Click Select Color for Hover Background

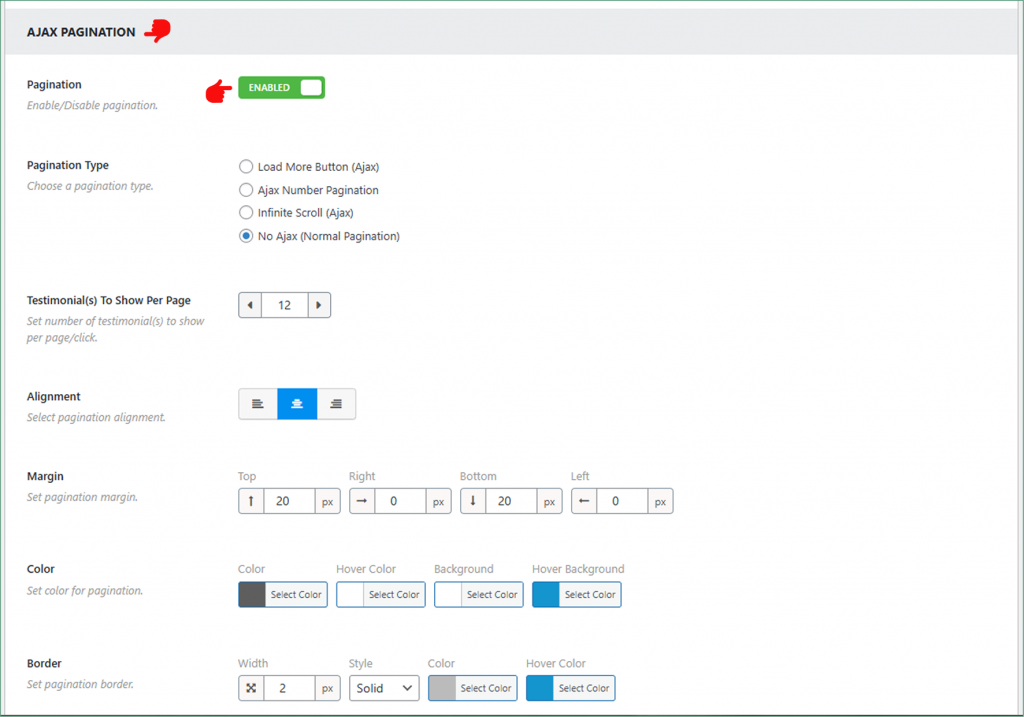[590, 594]
